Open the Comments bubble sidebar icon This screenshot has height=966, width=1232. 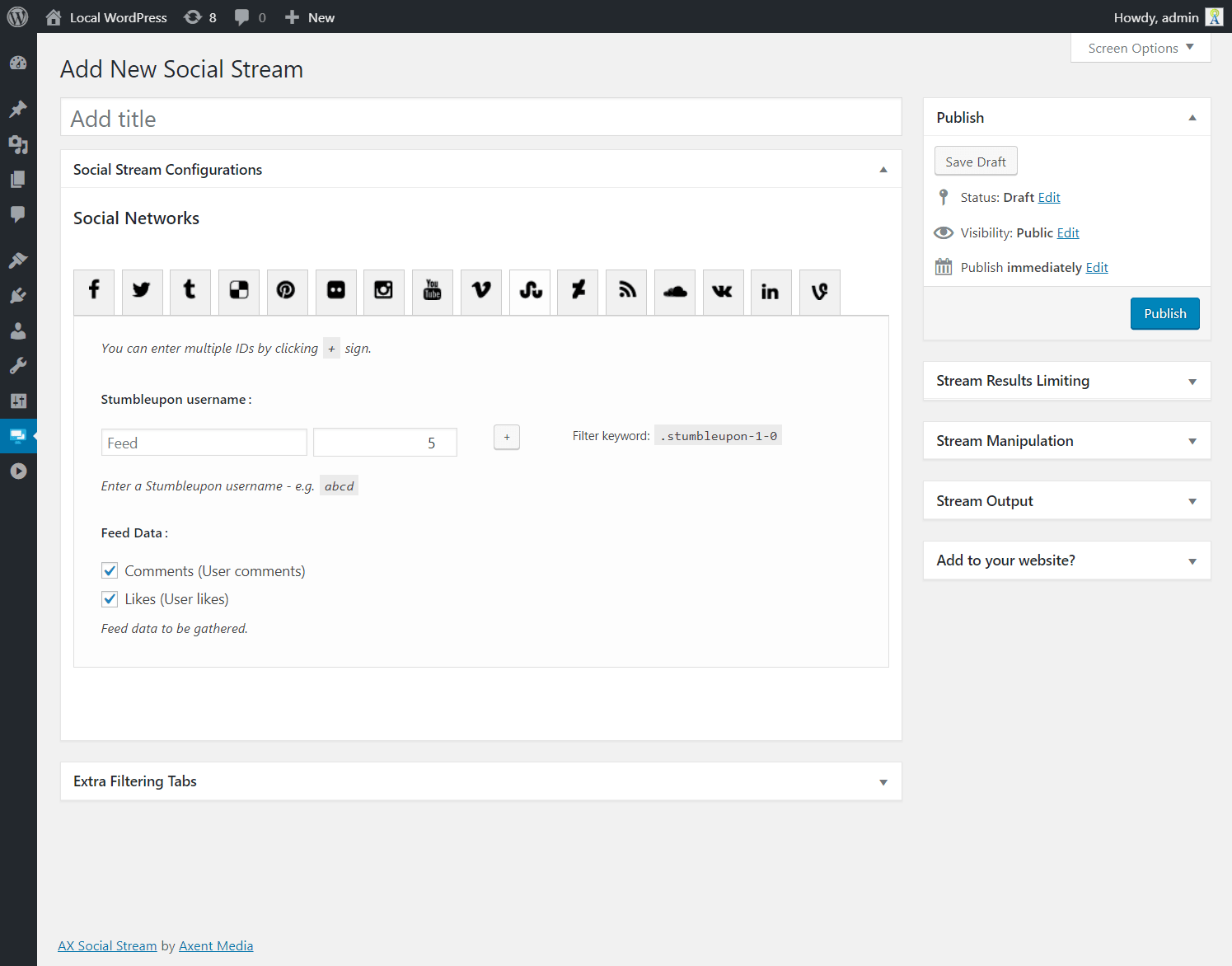tap(18, 215)
